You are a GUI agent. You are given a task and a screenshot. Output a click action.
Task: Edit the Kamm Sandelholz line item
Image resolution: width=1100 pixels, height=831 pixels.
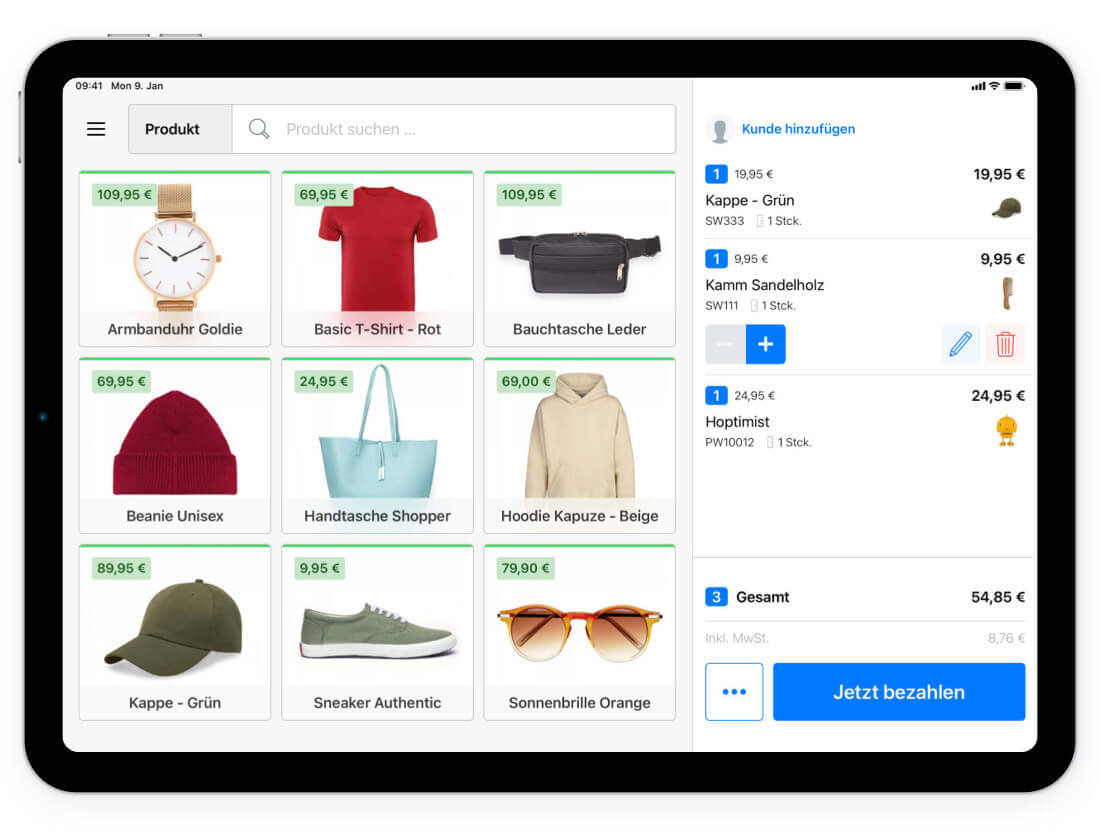[x=960, y=344]
